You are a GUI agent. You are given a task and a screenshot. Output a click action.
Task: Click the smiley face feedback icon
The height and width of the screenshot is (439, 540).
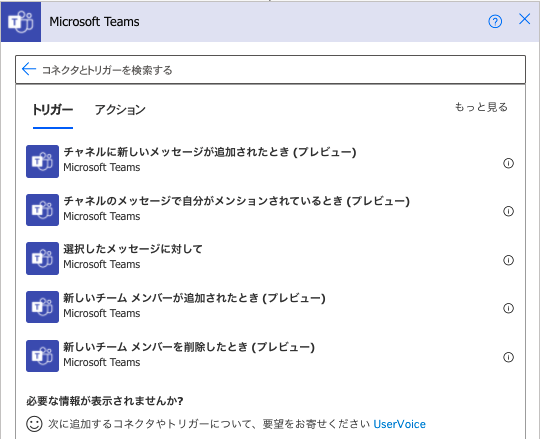pos(34,424)
